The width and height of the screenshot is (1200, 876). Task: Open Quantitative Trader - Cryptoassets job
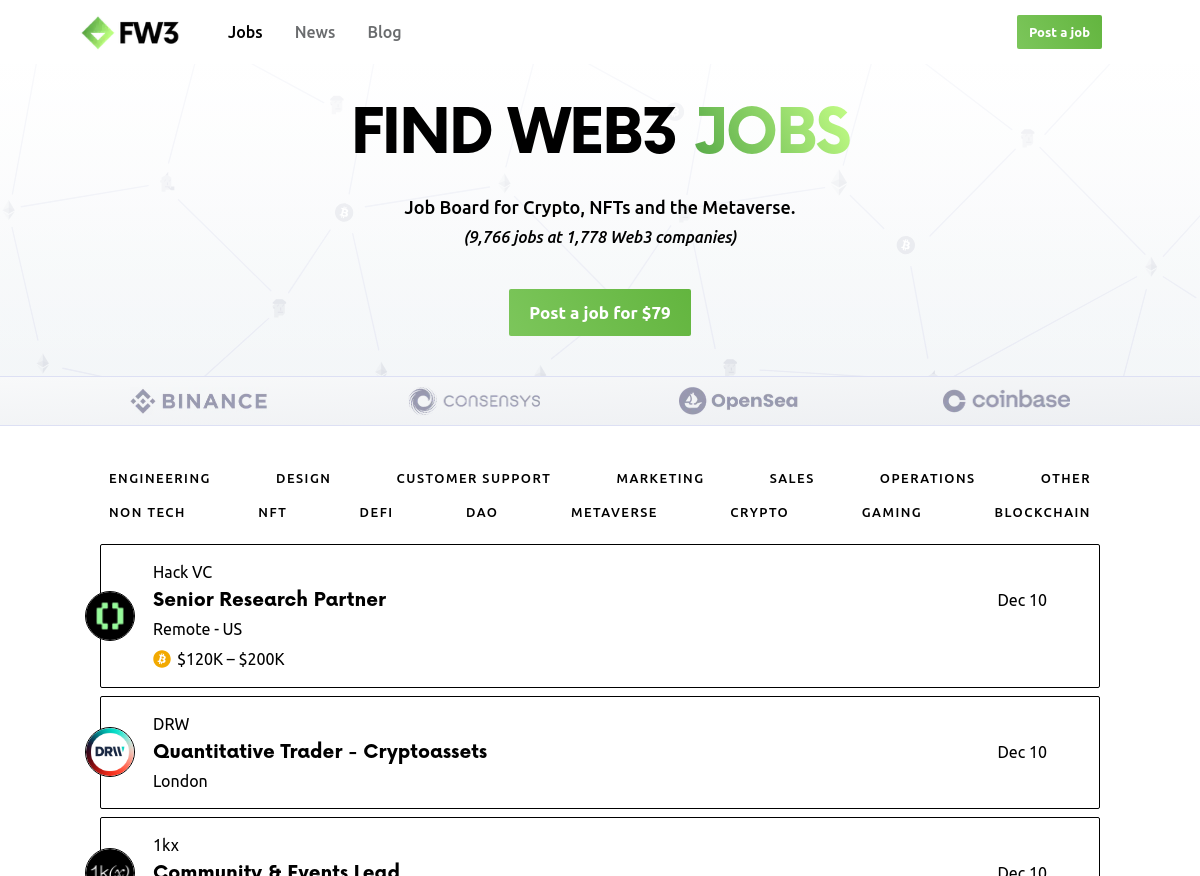coord(600,752)
